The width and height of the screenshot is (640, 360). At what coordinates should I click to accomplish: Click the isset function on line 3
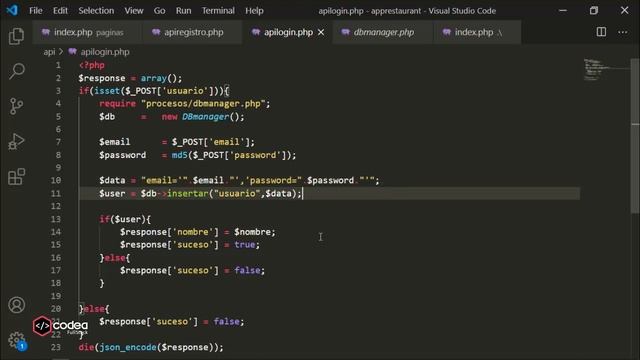(x=107, y=91)
